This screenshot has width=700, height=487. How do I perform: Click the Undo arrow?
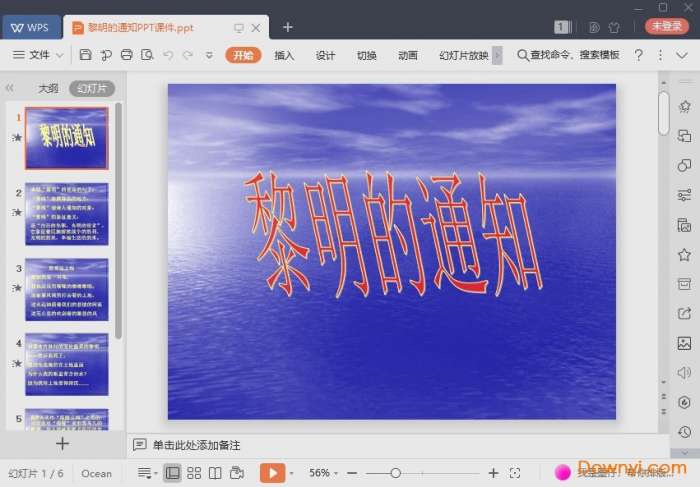tap(168, 55)
